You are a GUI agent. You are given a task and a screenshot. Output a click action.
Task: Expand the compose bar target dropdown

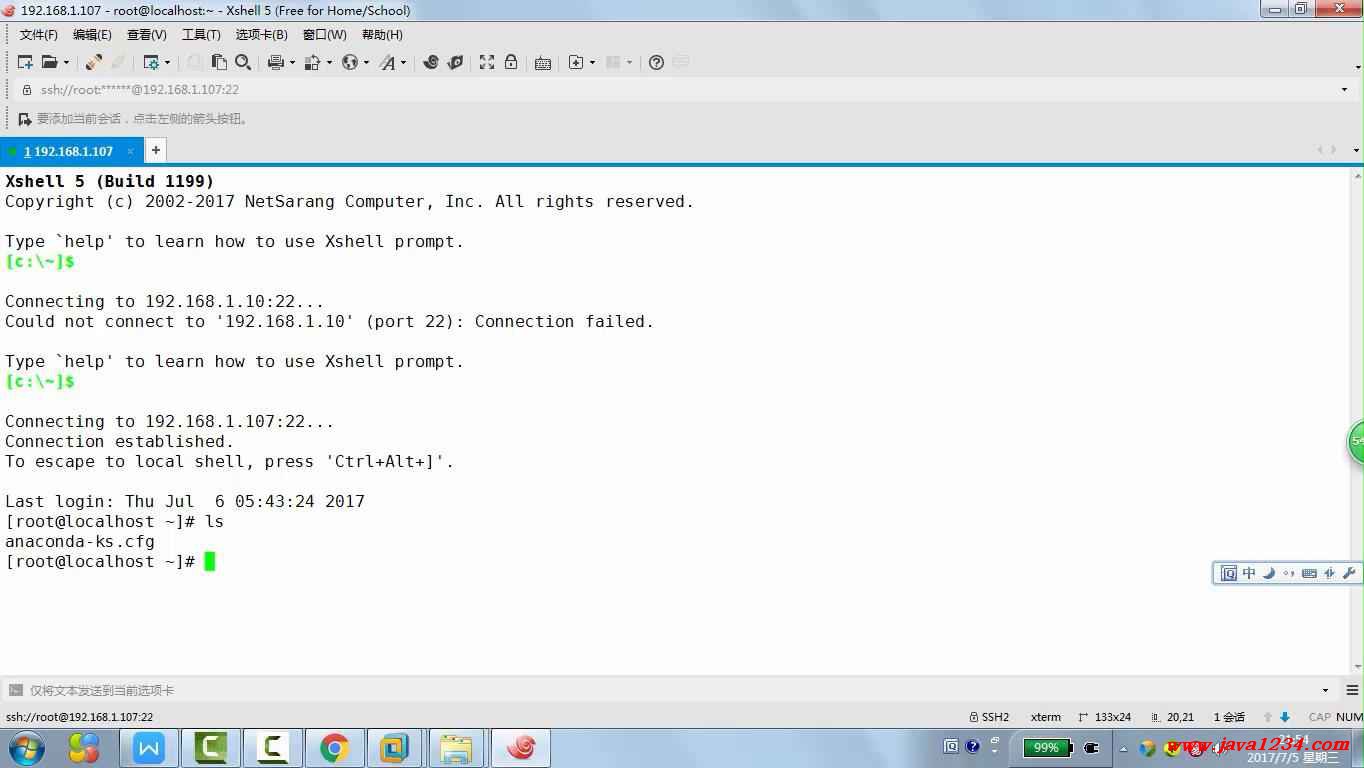tap(1326, 690)
